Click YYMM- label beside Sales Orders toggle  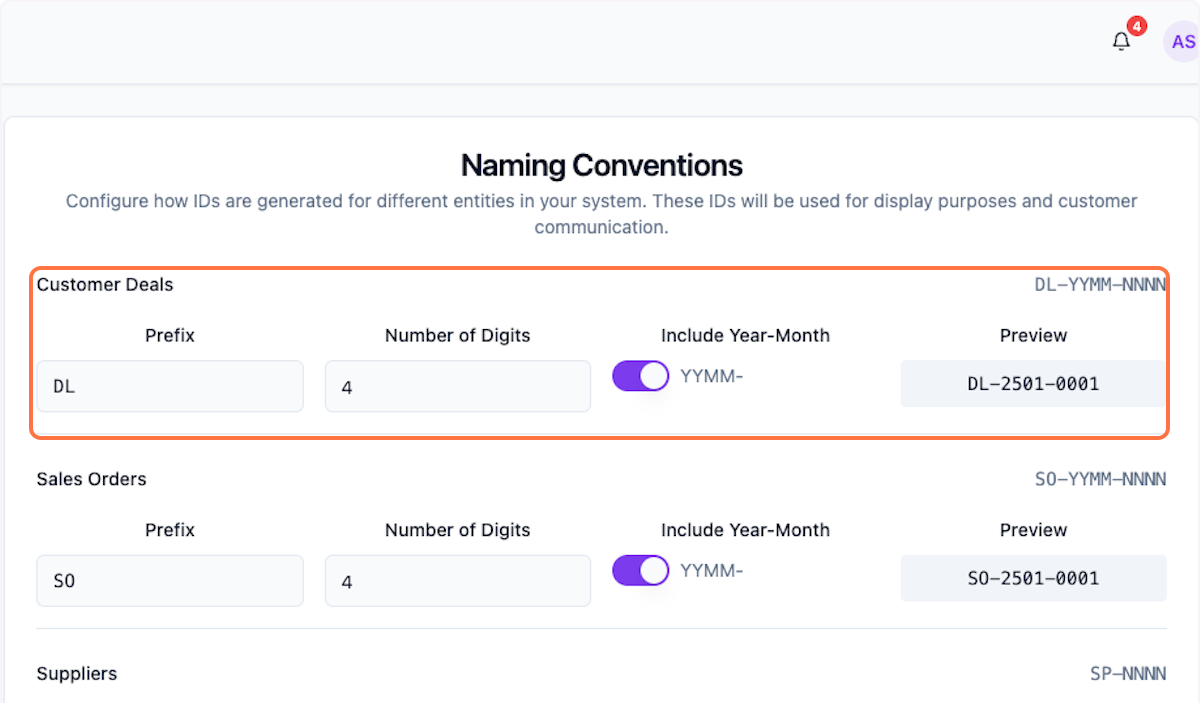tap(712, 570)
